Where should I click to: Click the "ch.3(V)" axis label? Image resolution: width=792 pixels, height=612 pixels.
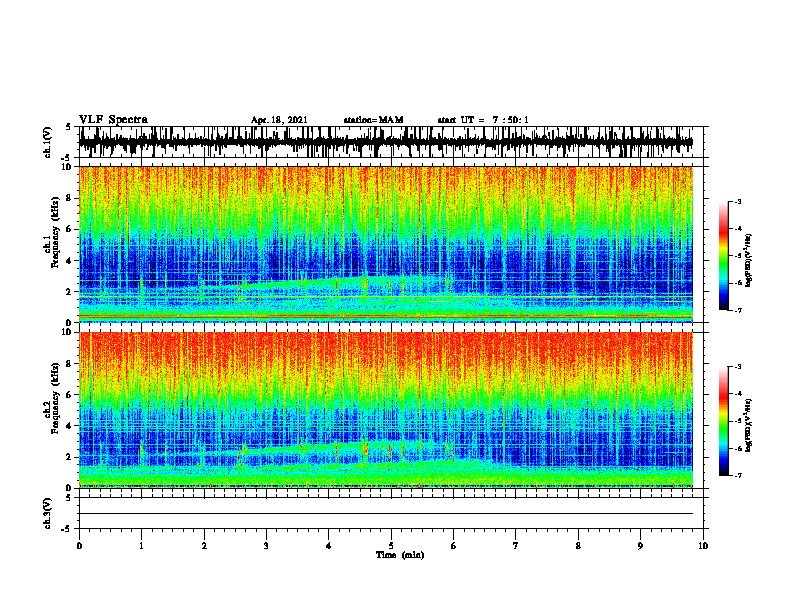coord(48,513)
